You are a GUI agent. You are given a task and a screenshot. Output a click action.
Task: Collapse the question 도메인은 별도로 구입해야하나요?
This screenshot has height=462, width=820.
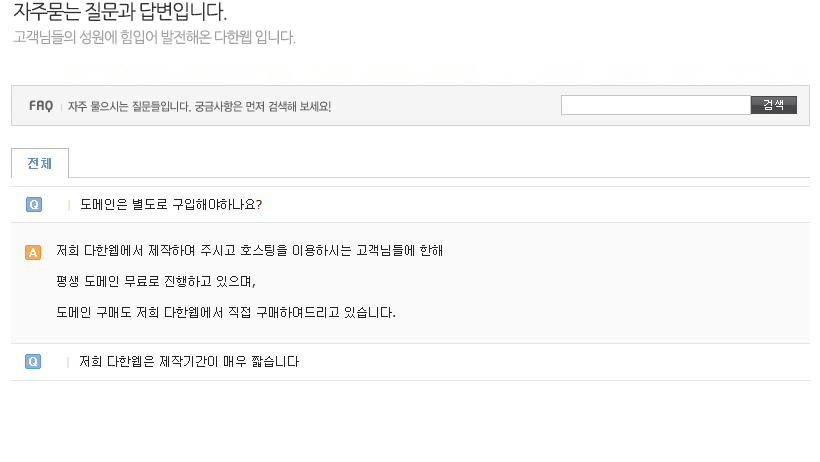(170, 204)
